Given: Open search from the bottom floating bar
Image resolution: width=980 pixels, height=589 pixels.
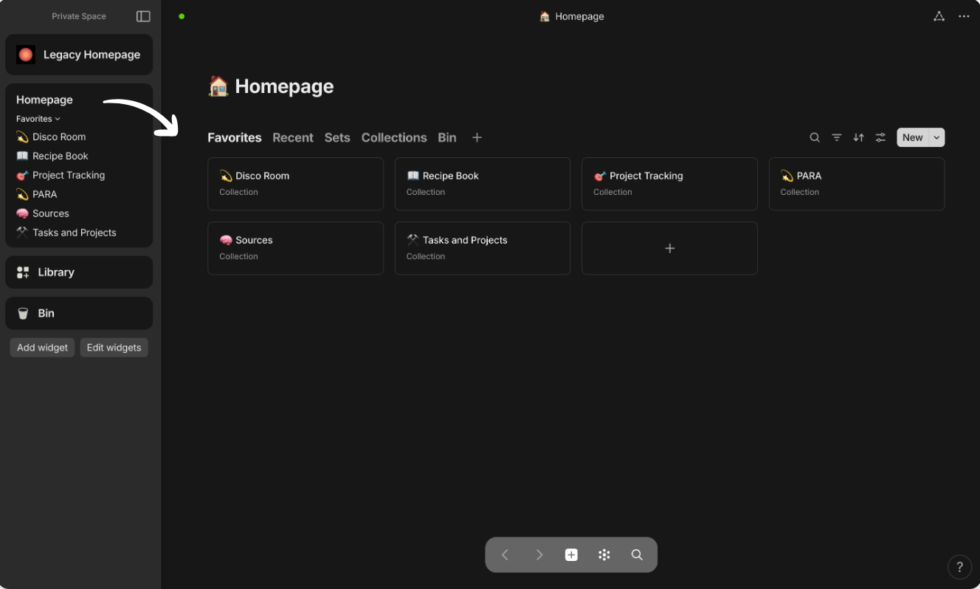Looking at the screenshot, I should [x=638, y=554].
